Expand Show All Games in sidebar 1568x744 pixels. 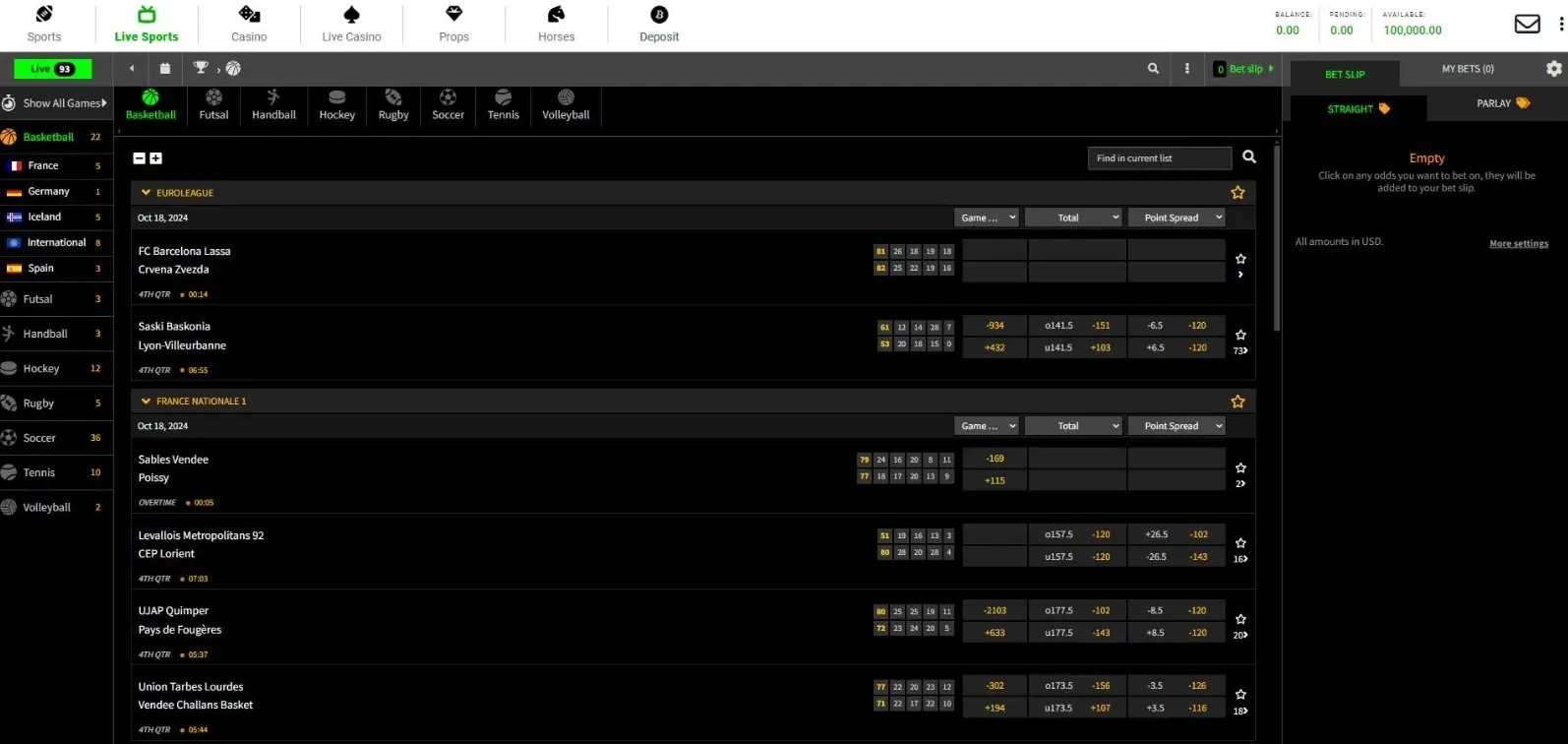(x=56, y=102)
